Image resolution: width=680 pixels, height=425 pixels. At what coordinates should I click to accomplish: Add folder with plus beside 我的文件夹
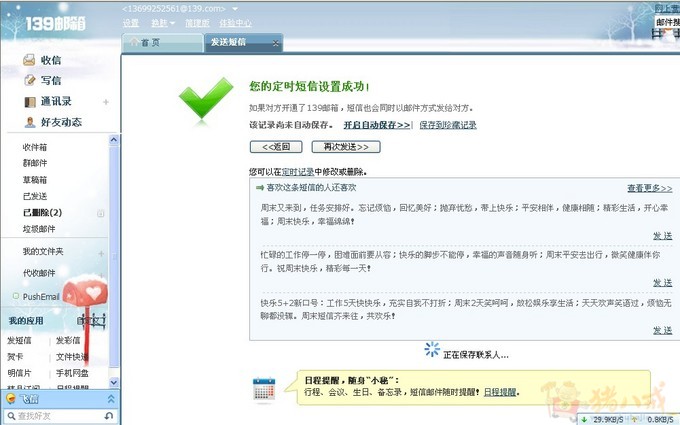tap(101, 253)
